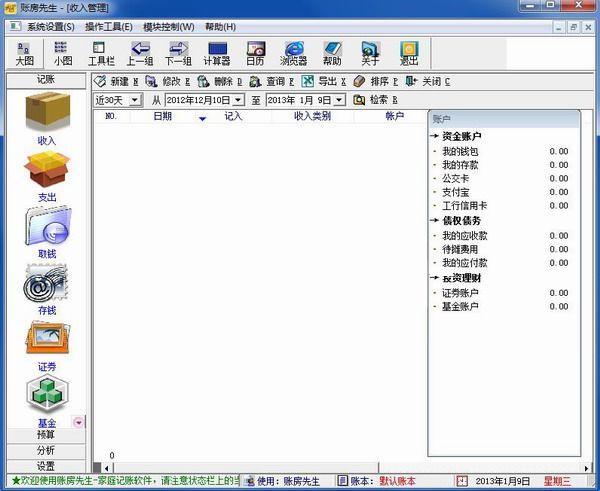
Task: Click the 退出 exit icon
Action: (409, 54)
